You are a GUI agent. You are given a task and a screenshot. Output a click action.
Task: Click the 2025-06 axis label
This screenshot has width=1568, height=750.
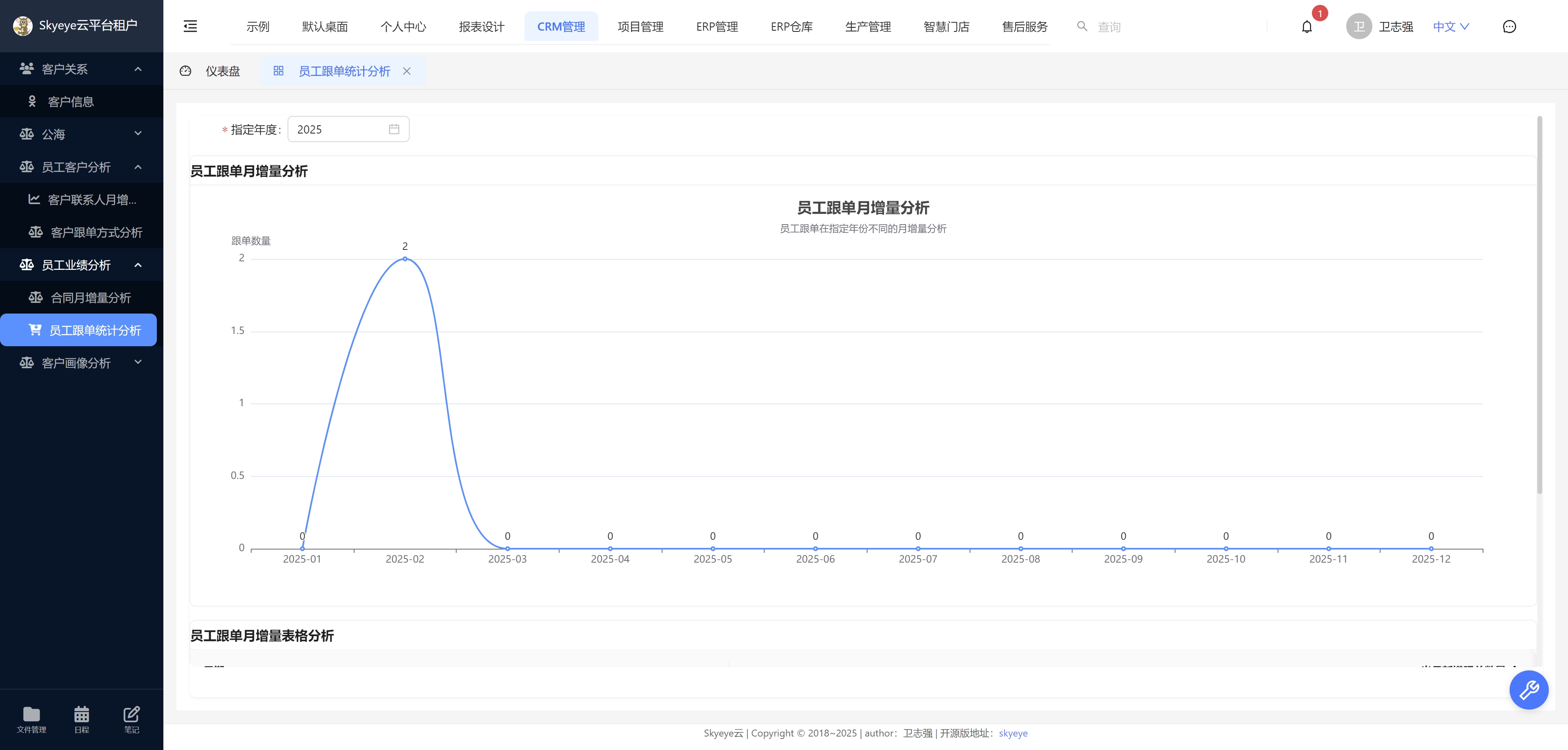pos(815,559)
